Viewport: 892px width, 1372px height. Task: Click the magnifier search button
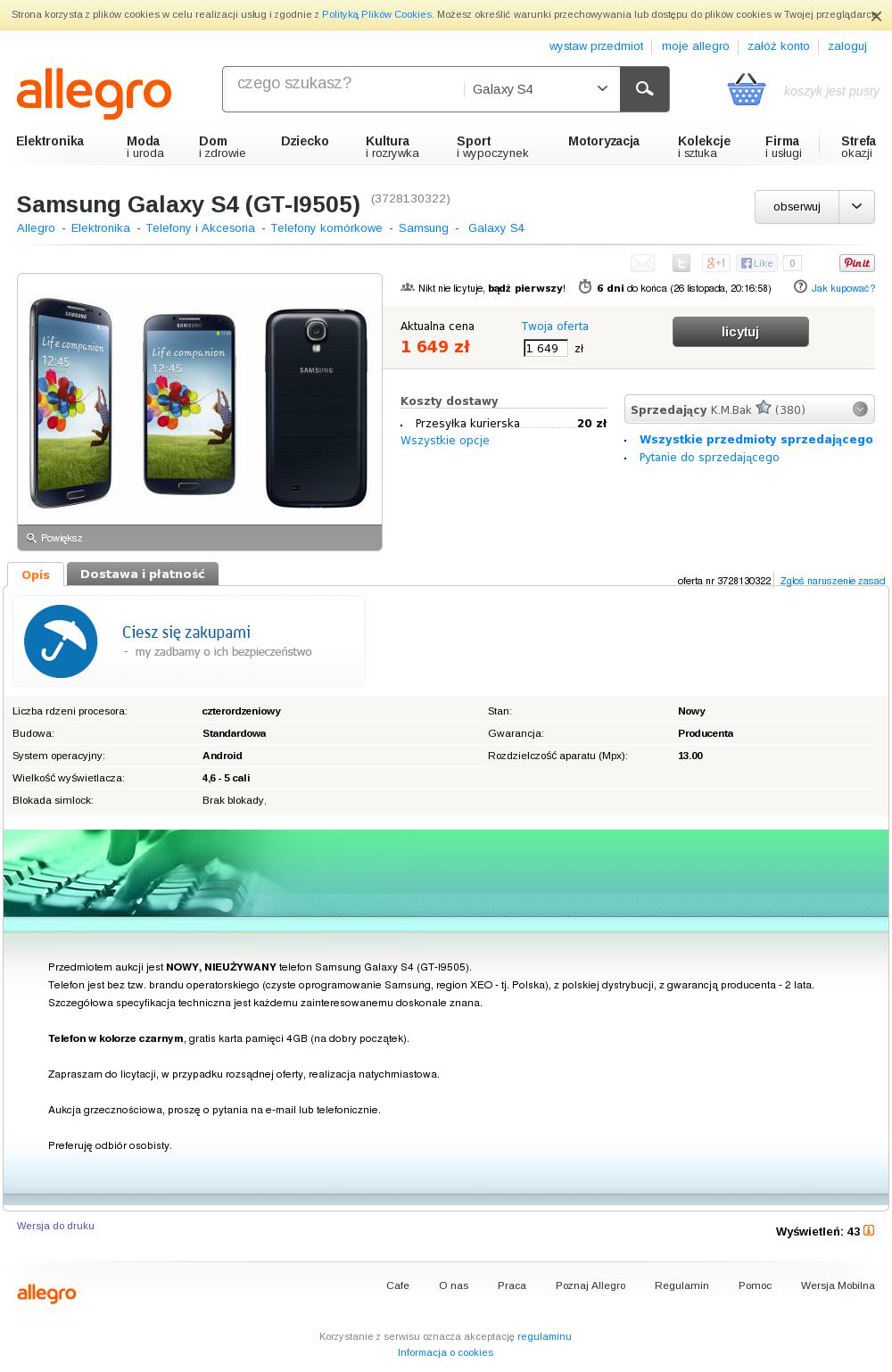coord(644,89)
